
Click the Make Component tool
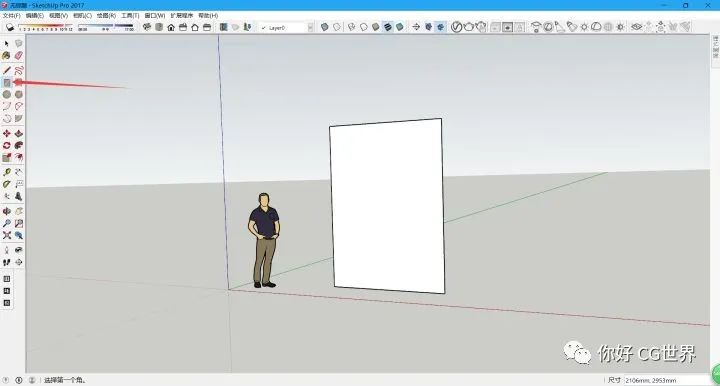tap(18, 44)
